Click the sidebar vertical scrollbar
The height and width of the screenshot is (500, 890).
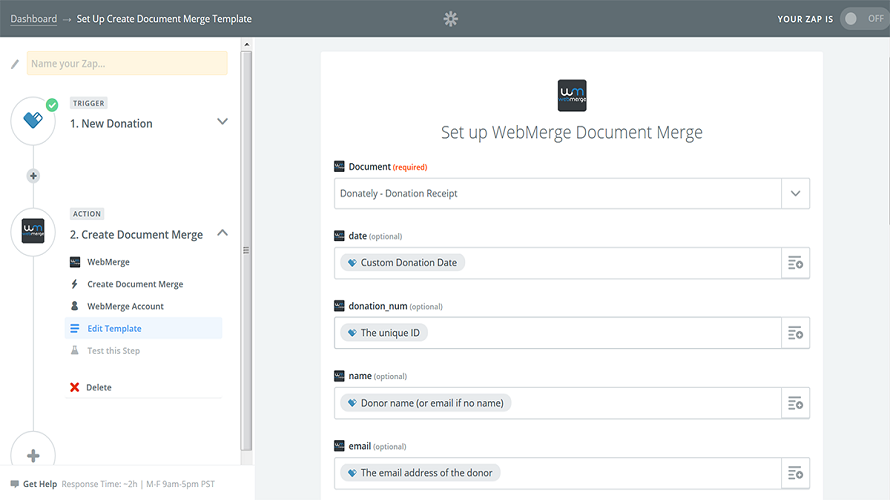(246, 250)
